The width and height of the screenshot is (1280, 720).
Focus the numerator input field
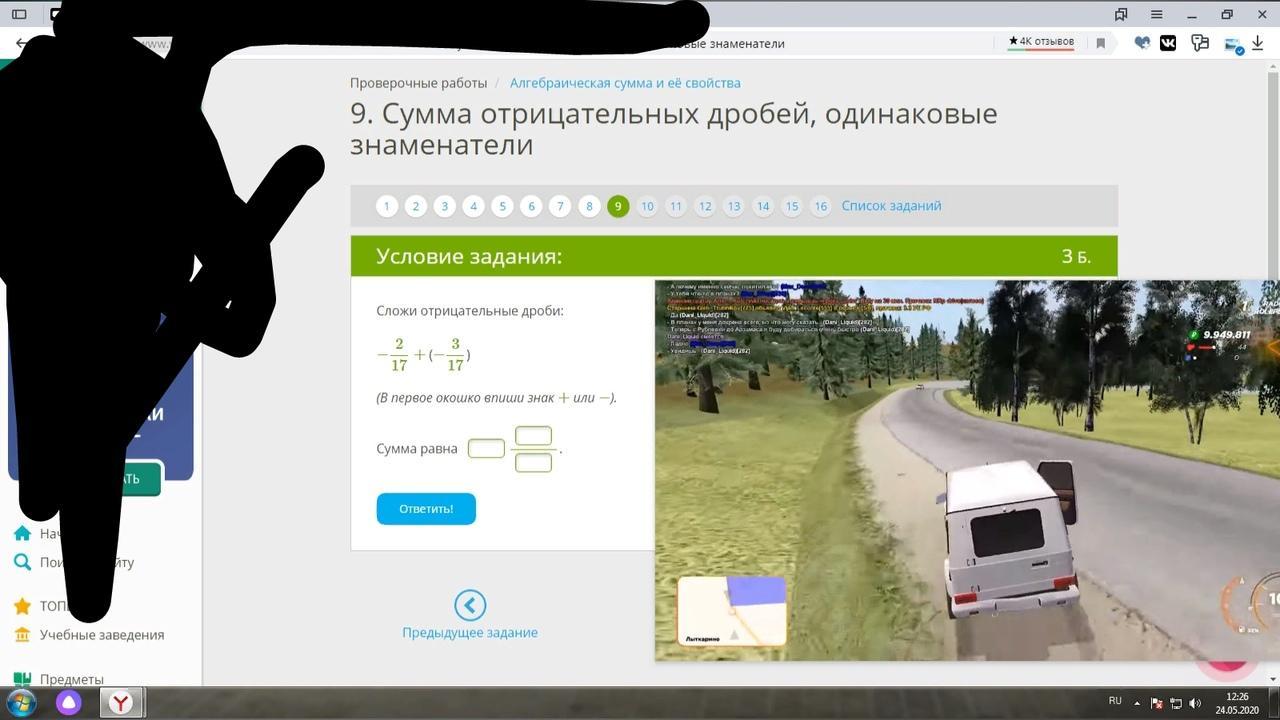tap(533, 436)
